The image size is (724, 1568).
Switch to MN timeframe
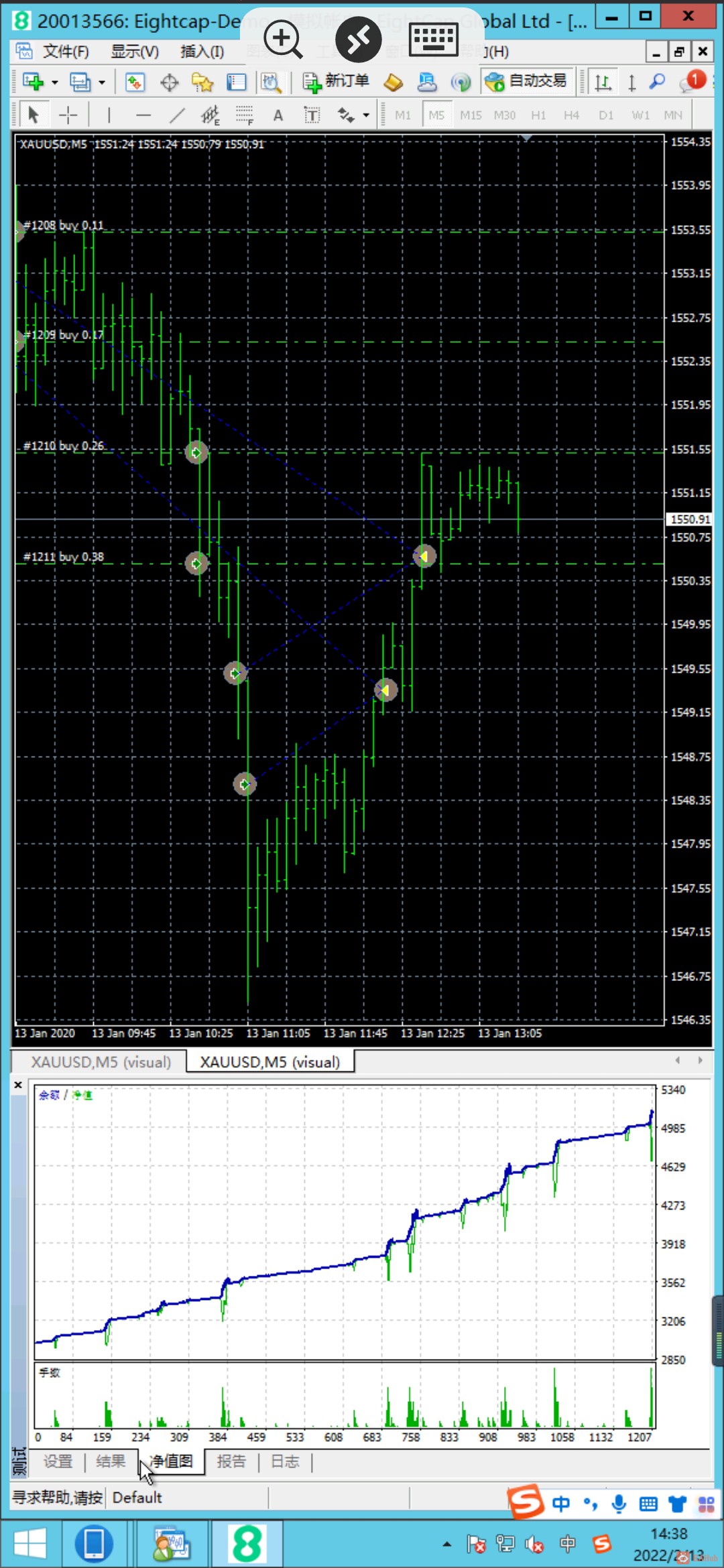click(673, 115)
